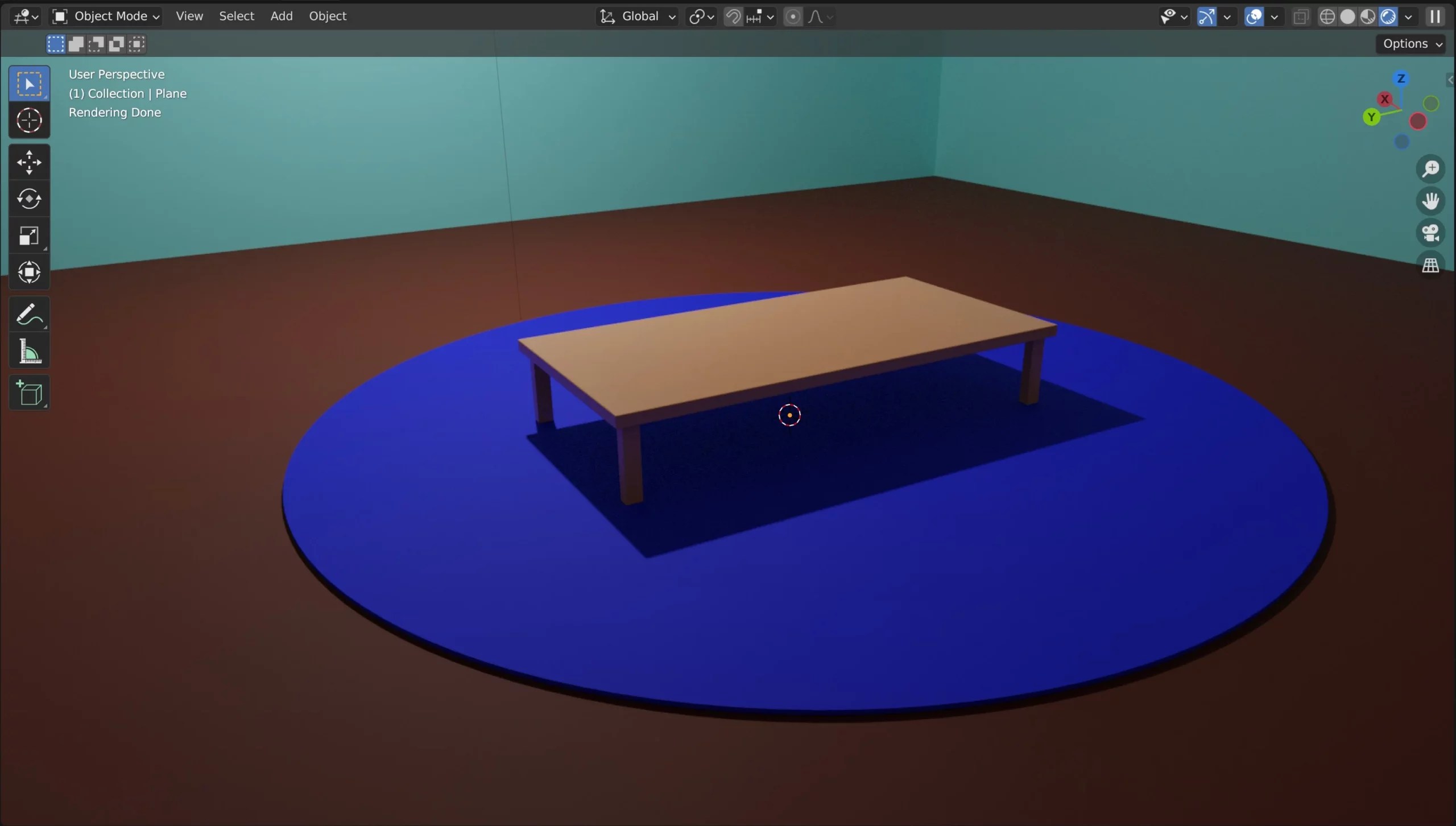1456x826 pixels.
Task: Activate the Measure tool
Action: [x=29, y=352]
